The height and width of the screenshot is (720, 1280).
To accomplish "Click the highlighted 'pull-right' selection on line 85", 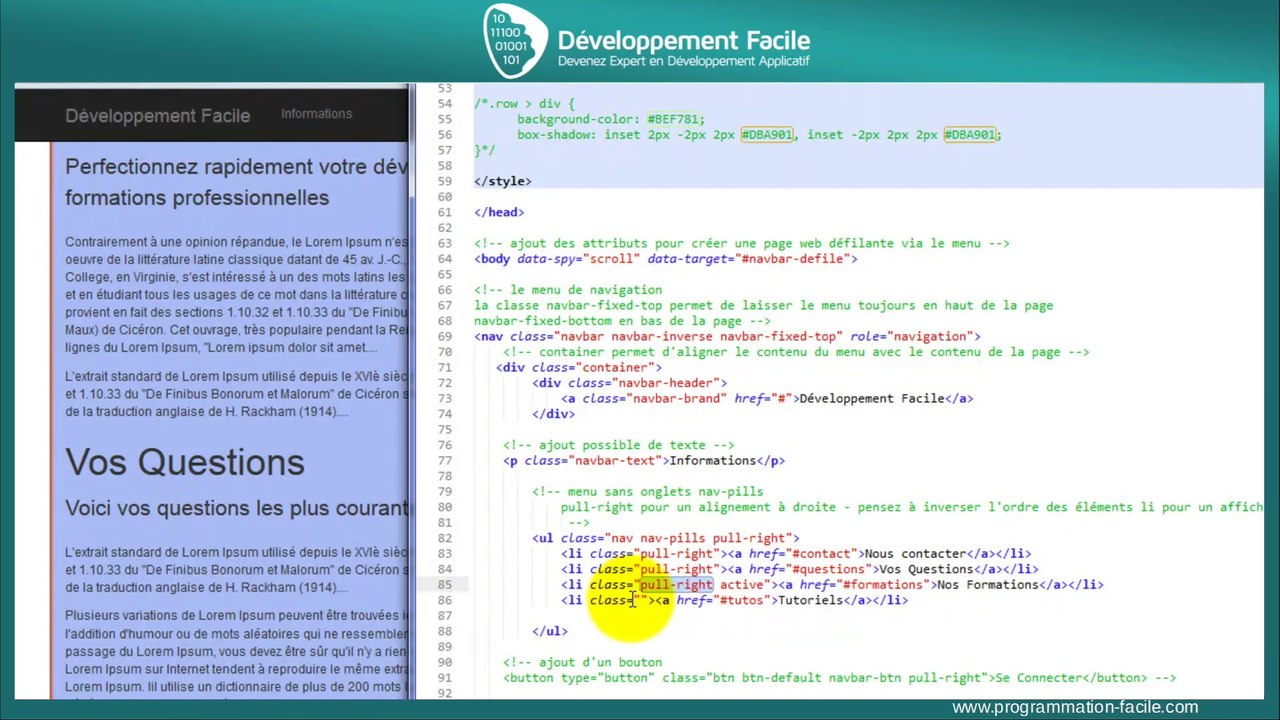I will (676, 585).
